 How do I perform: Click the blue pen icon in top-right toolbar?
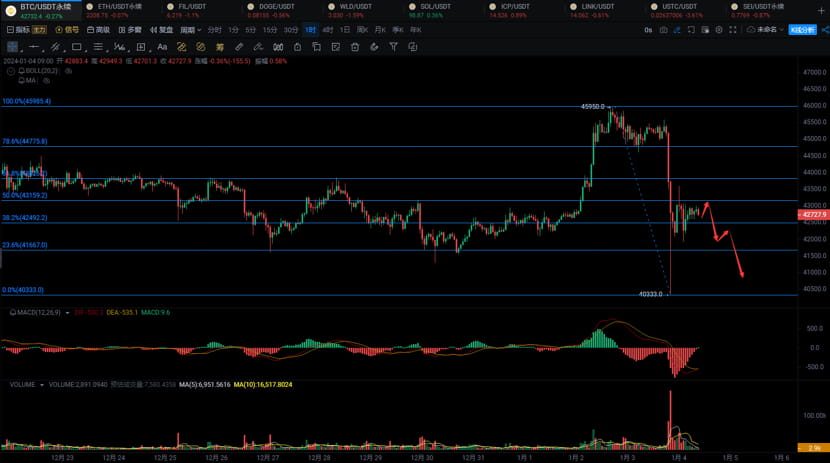click(x=677, y=30)
